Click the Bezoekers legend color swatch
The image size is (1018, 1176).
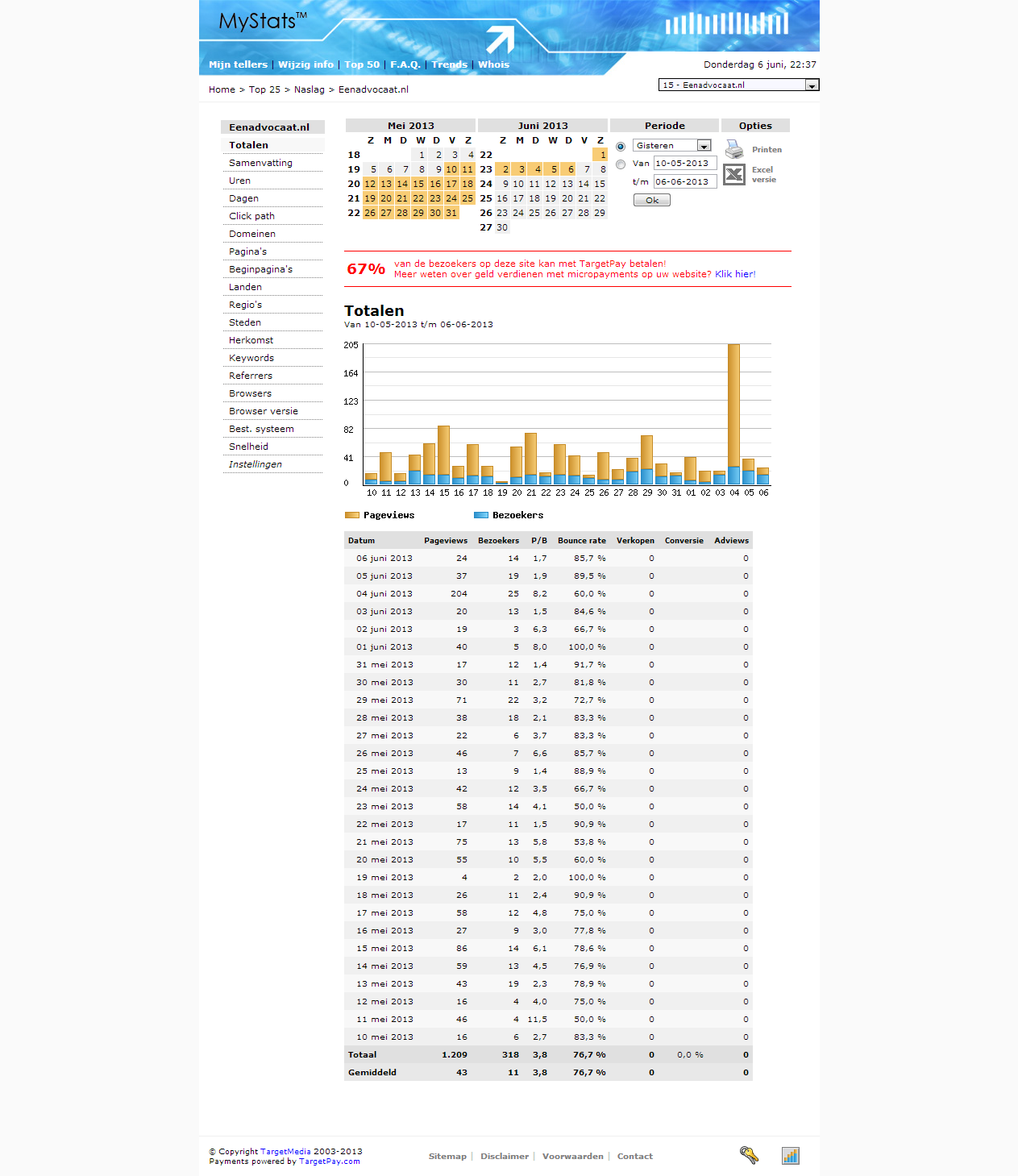[x=481, y=515]
